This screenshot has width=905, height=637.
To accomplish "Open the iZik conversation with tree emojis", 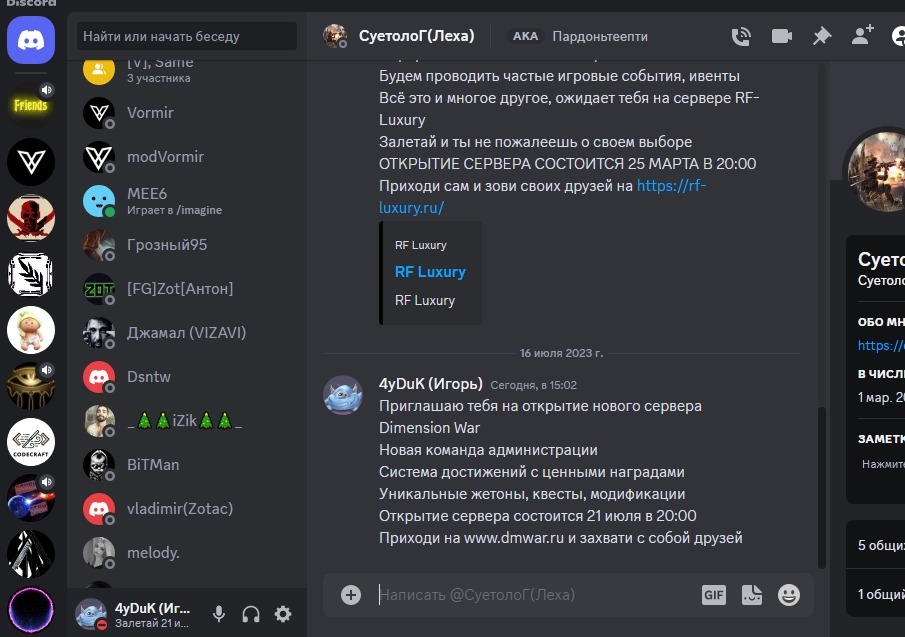I will [x=188, y=421].
